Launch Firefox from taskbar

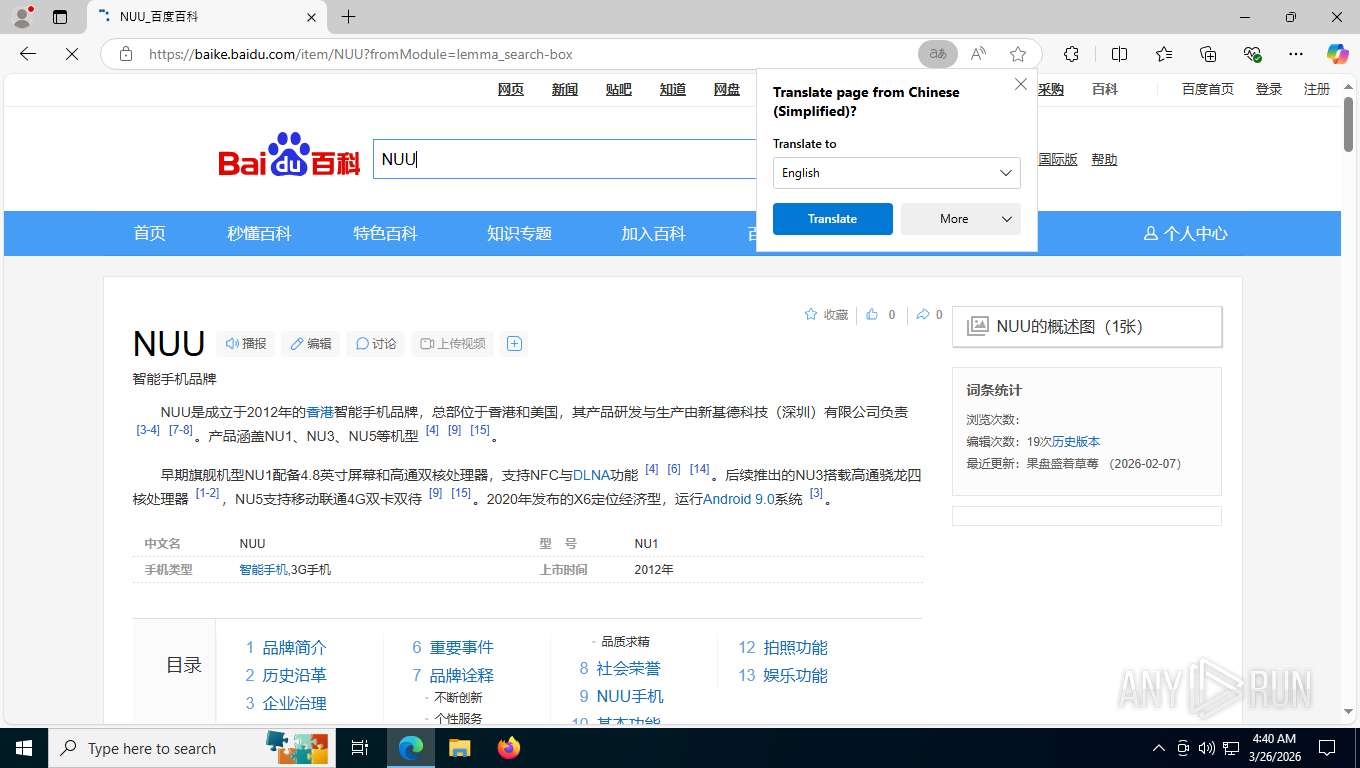509,748
